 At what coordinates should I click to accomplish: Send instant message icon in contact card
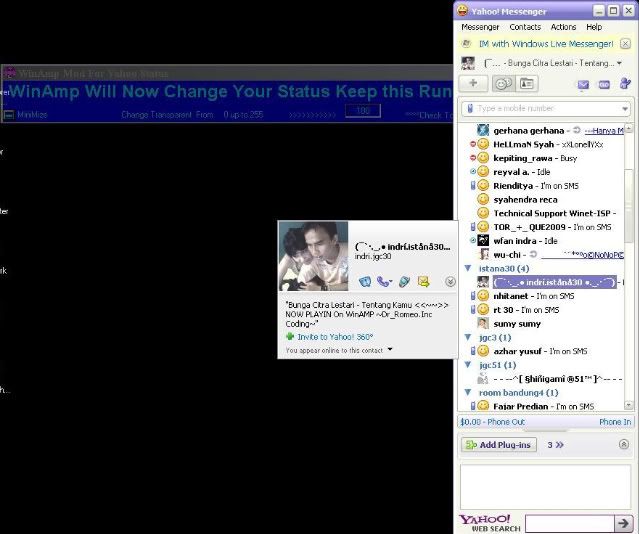365,281
